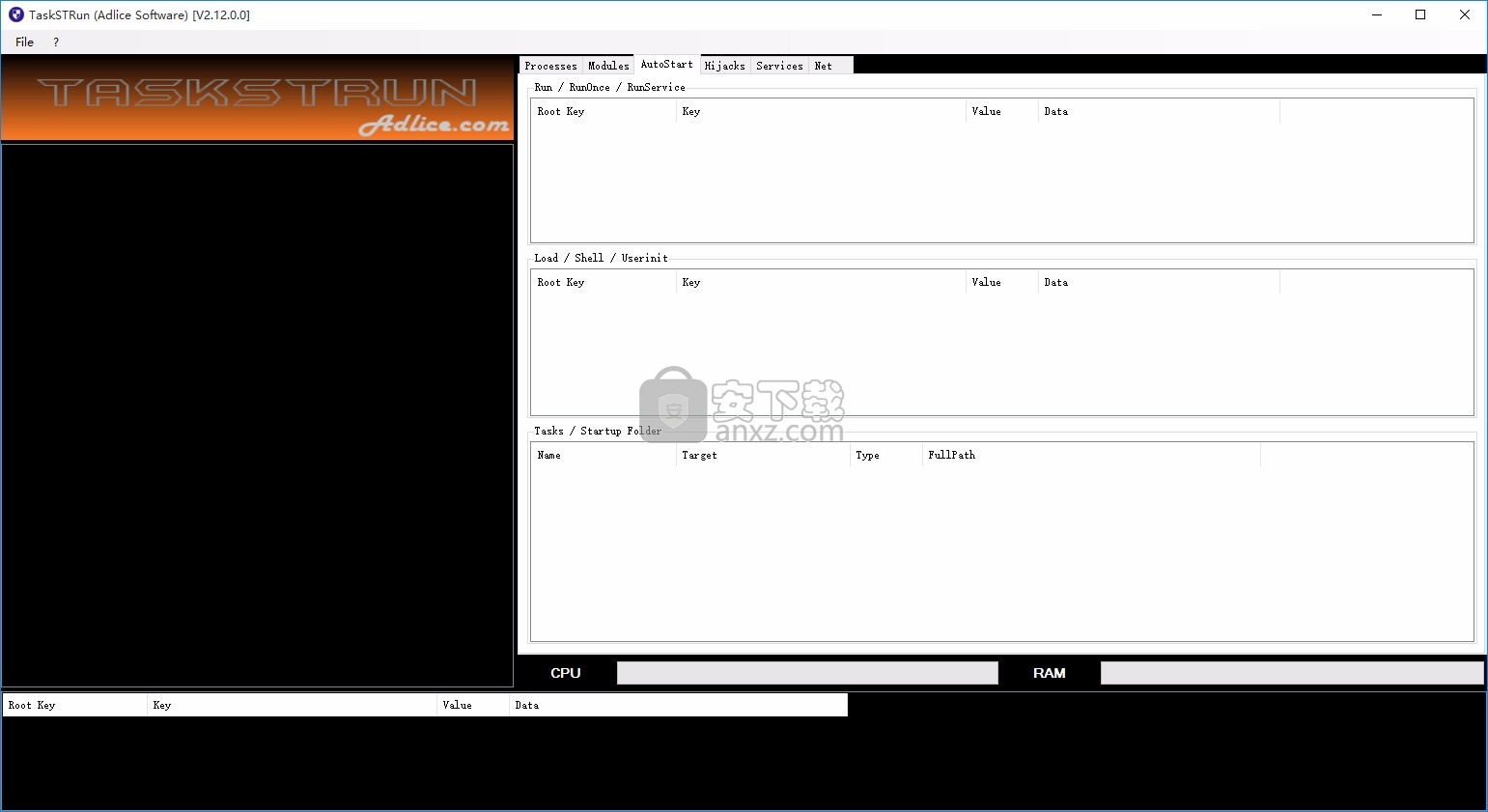Sort Run/RunOnce list by Root Key column
This screenshot has height=812, width=1488.
(604, 111)
